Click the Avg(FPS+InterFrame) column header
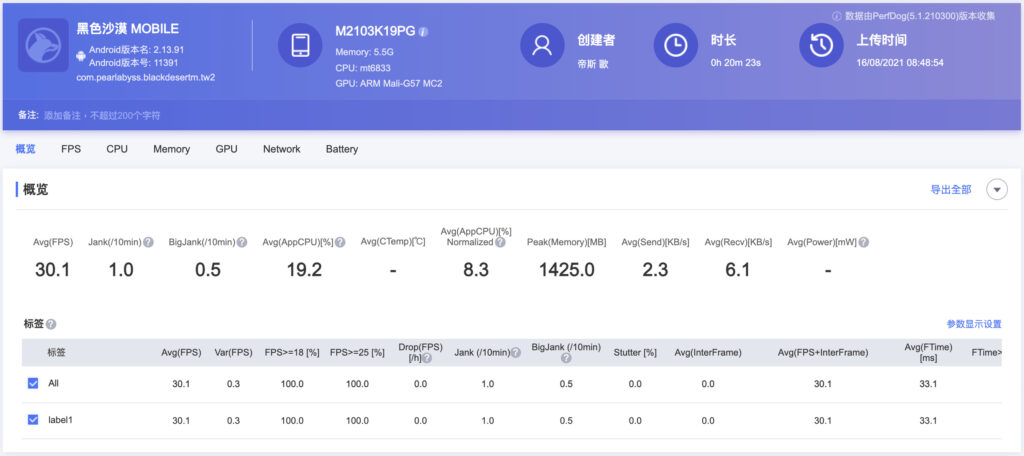Viewport: 1024px width, 456px height. coord(823,353)
